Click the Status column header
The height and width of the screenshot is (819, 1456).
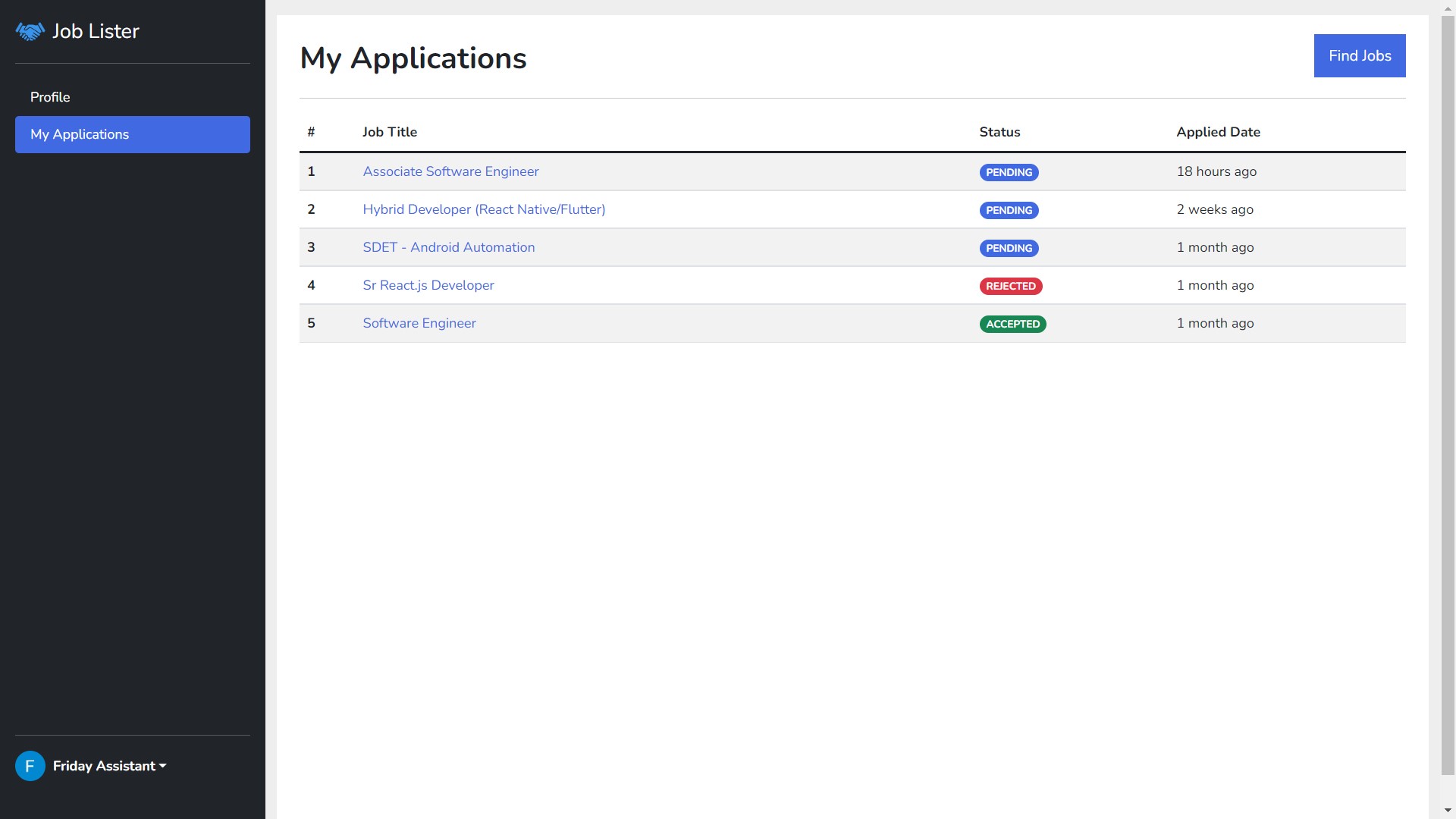coord(999,132)
